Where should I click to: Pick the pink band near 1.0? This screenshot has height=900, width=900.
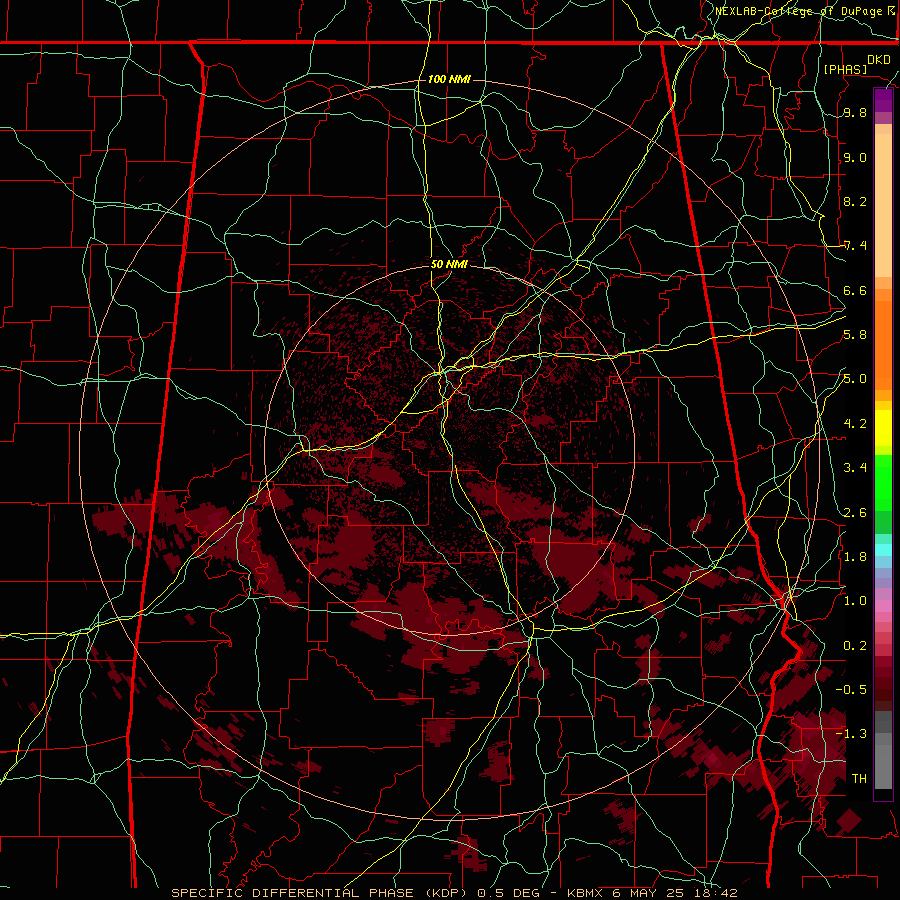point(883,606)
